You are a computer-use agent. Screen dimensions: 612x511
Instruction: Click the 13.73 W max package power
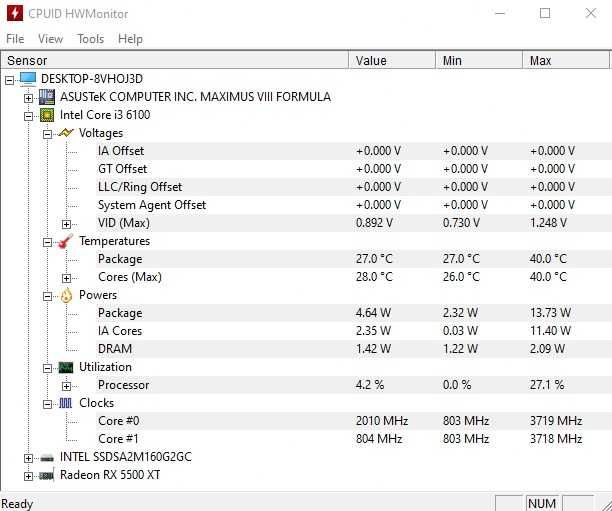click(x=550, y=313)
